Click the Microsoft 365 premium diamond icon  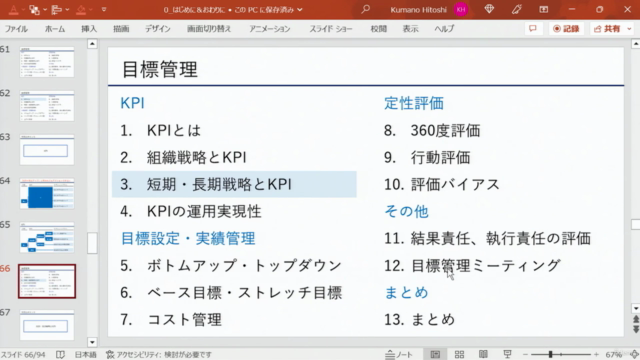click(489, 9)
